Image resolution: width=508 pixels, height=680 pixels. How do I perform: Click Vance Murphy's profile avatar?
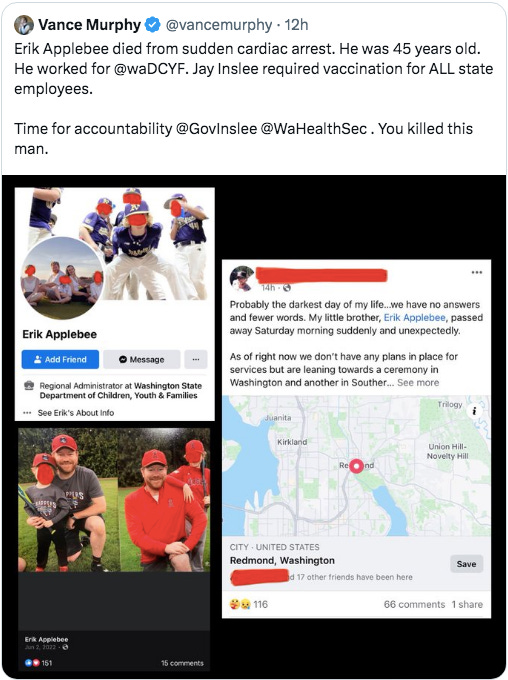point(24,25)
